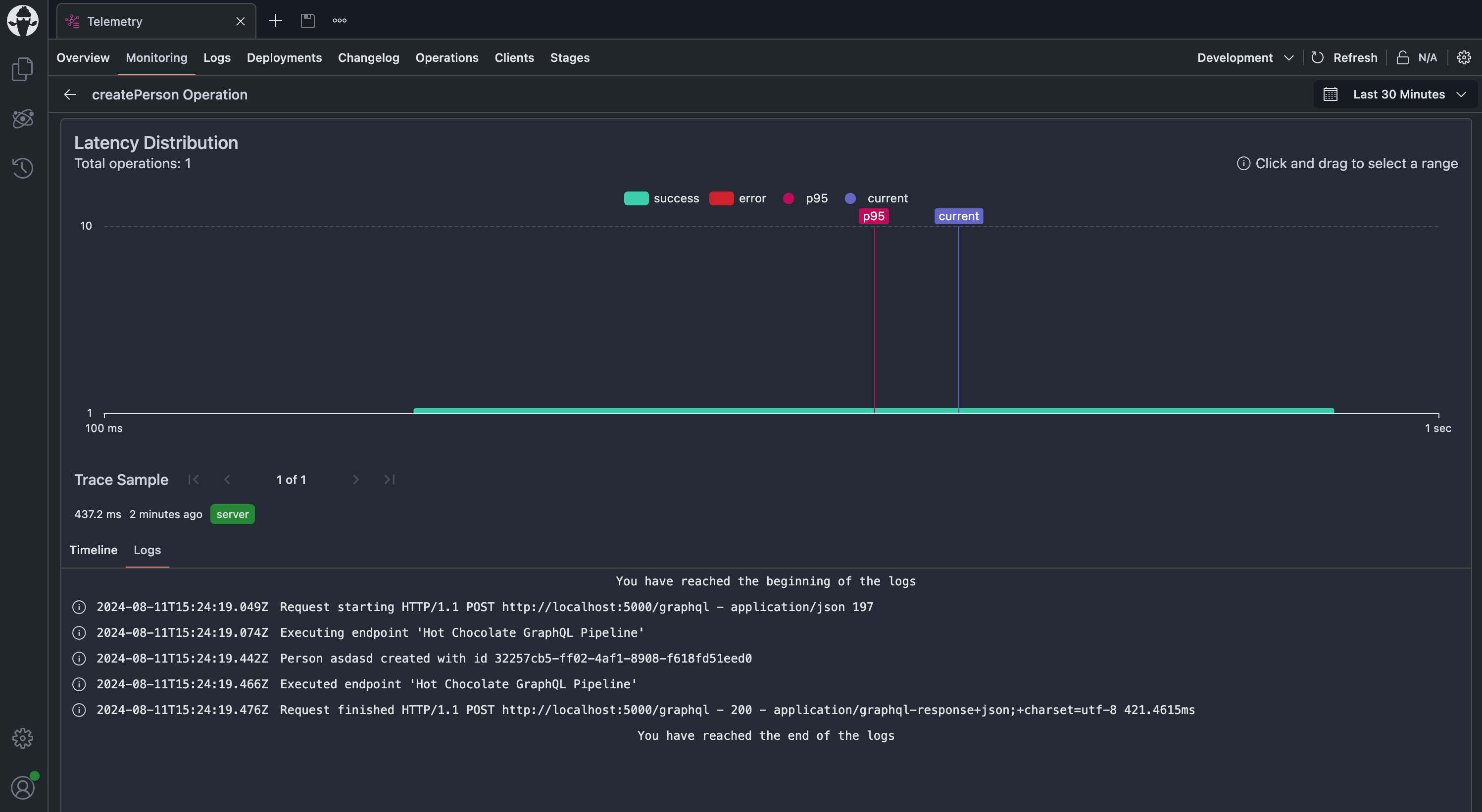The width and height of the screenshot is (1482, 812).
Task: Click the save disk icon in tab bar
Action: click(308, 21)
